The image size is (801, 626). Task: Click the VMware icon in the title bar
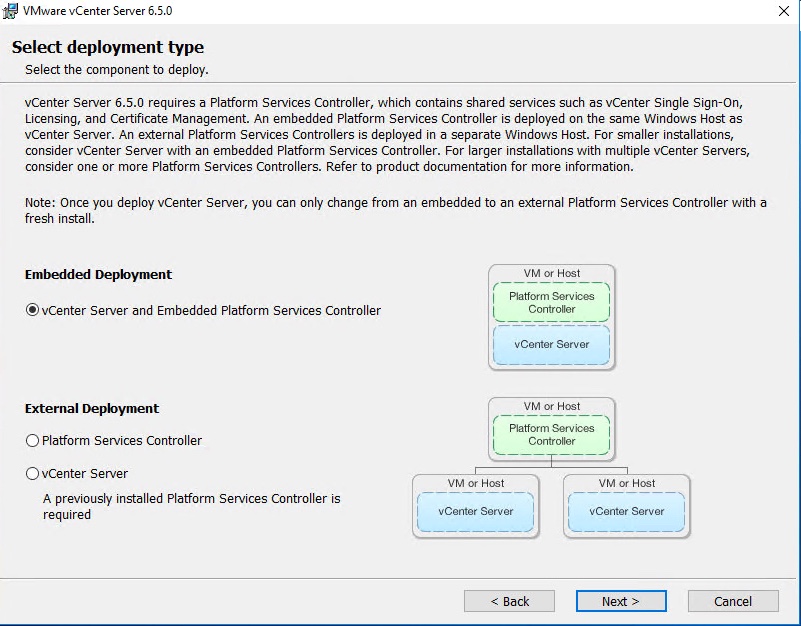point(12,11)
